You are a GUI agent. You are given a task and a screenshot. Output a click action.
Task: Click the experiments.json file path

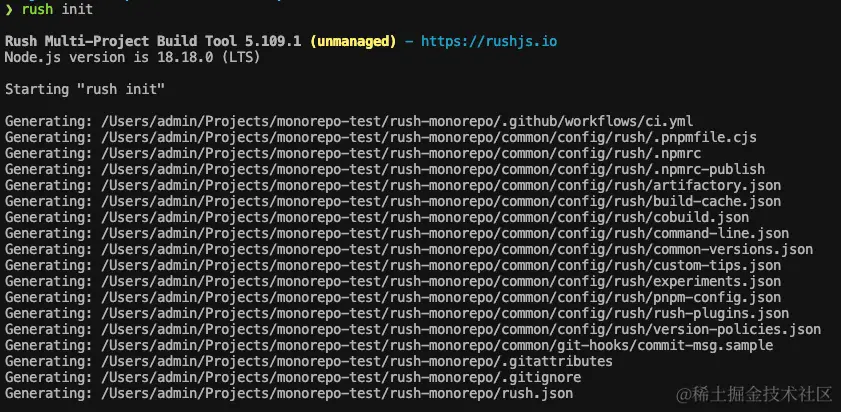(x=441, y=282)
